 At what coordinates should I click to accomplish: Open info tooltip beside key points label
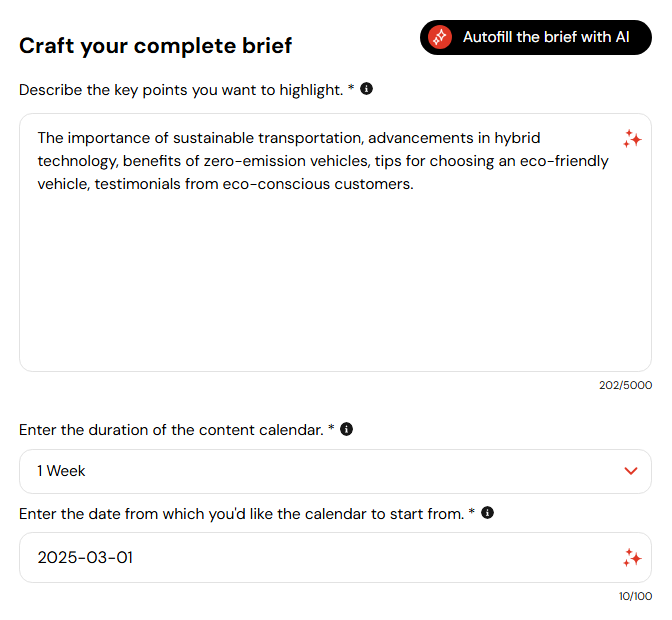click(366, 89)
